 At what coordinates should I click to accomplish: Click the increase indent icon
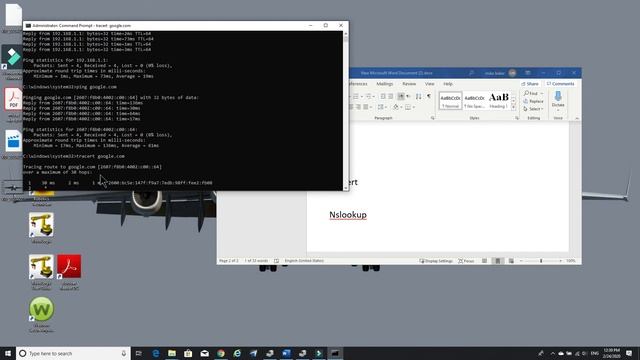click(x=391, y=96)
